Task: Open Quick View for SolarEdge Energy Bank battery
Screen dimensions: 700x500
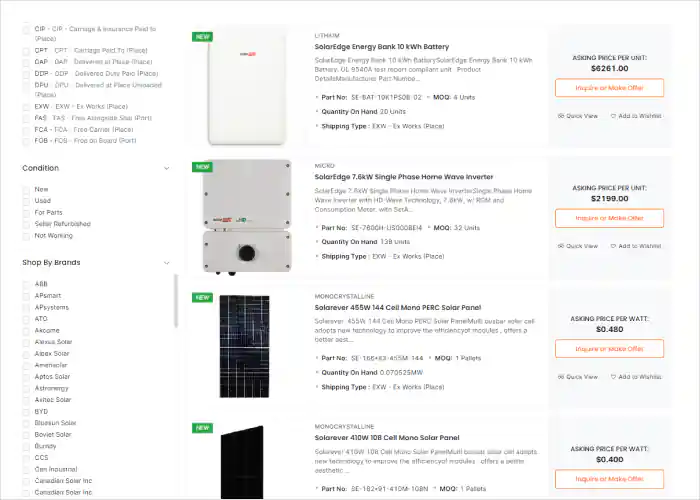Action: pos(578,116)
